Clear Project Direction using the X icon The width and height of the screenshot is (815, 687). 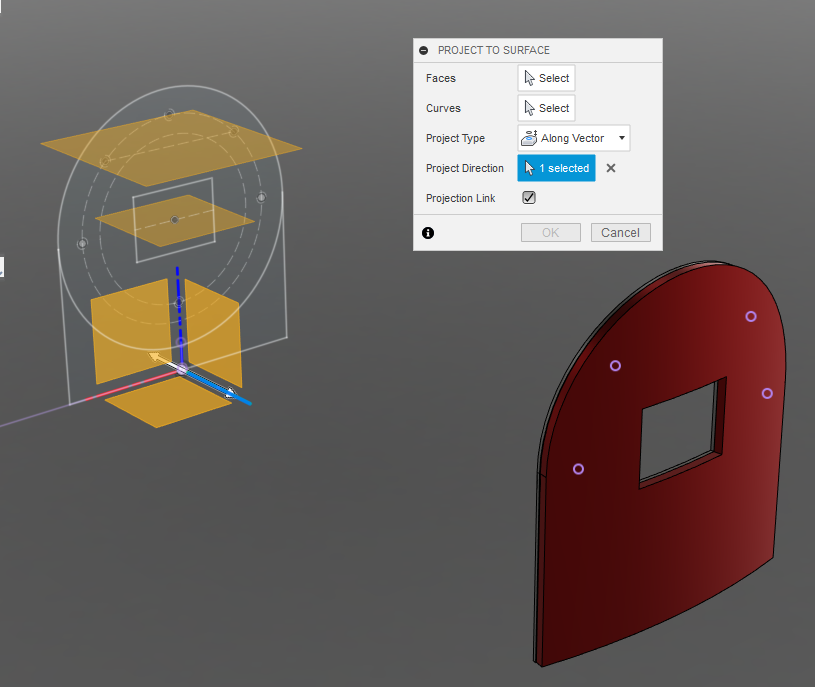pos(610,168)
